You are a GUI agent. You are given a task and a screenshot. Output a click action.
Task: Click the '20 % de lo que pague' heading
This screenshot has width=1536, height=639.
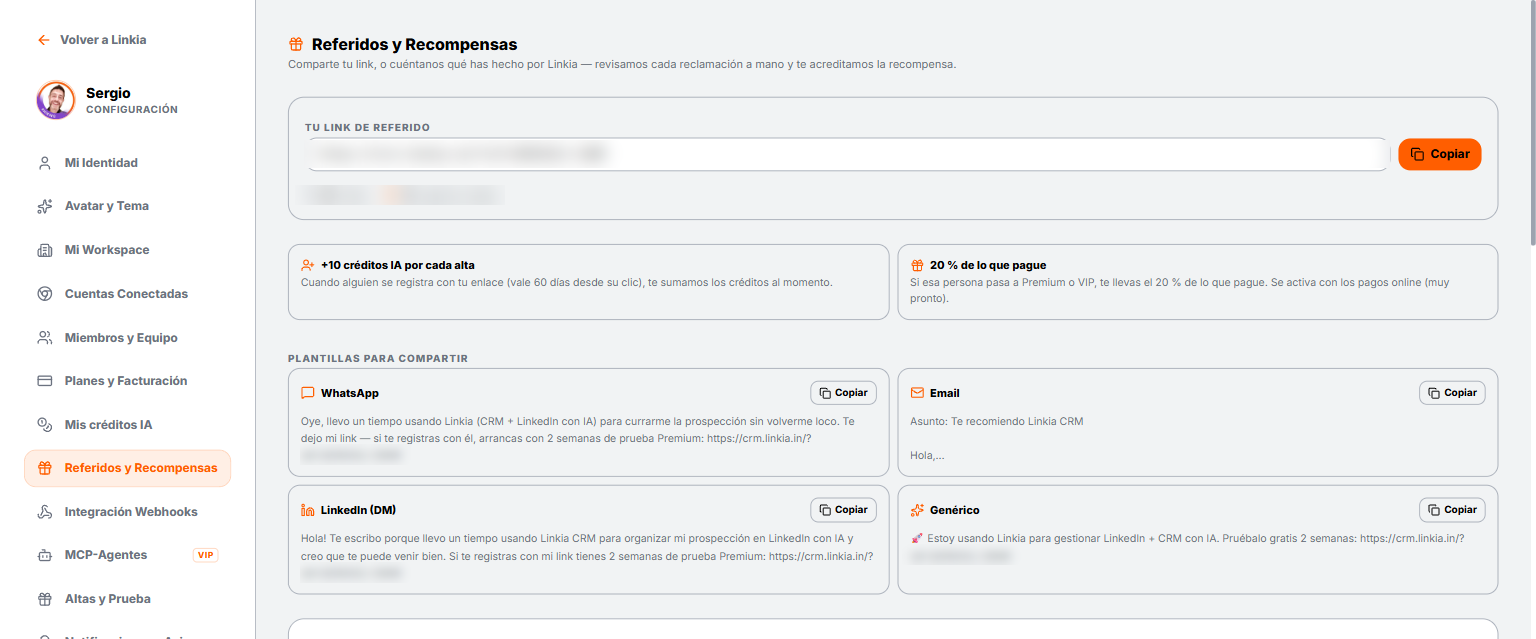[x=988, y=266]
